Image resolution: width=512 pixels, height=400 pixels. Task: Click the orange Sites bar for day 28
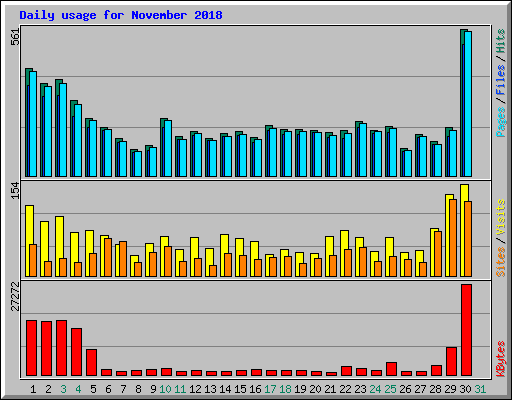[438, 254]
